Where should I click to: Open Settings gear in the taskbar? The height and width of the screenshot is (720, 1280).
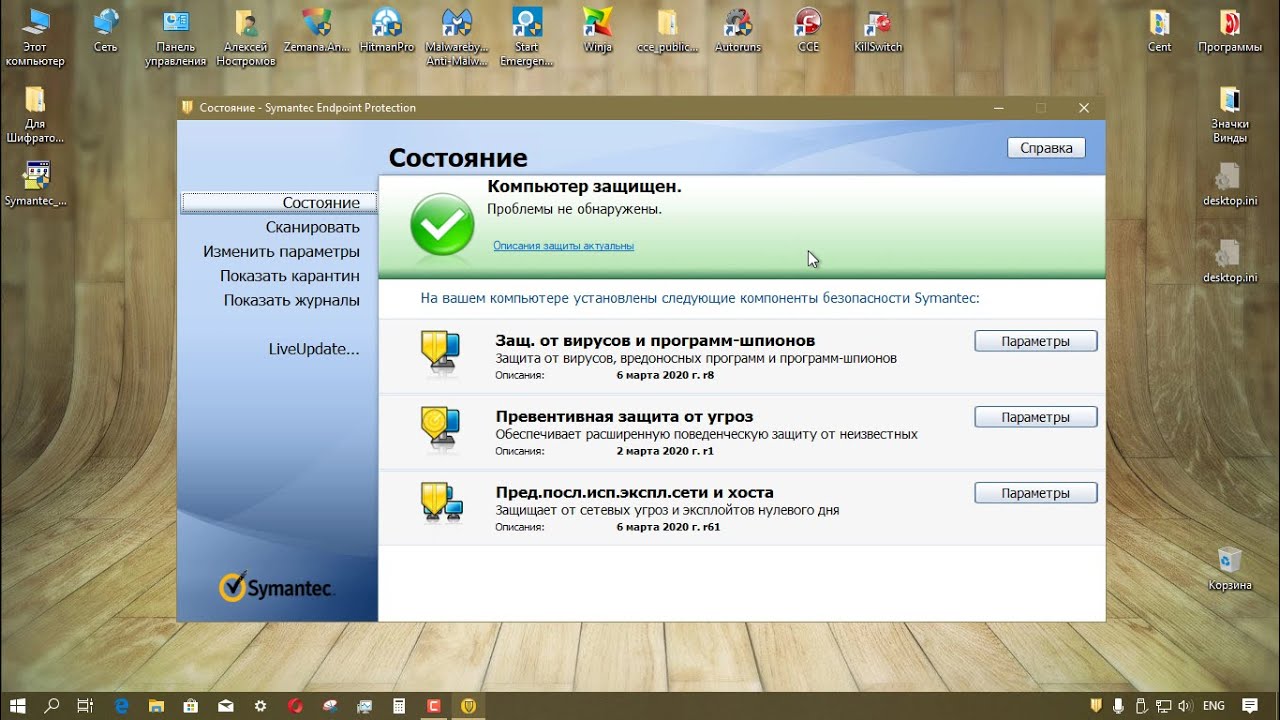point(261,705)
